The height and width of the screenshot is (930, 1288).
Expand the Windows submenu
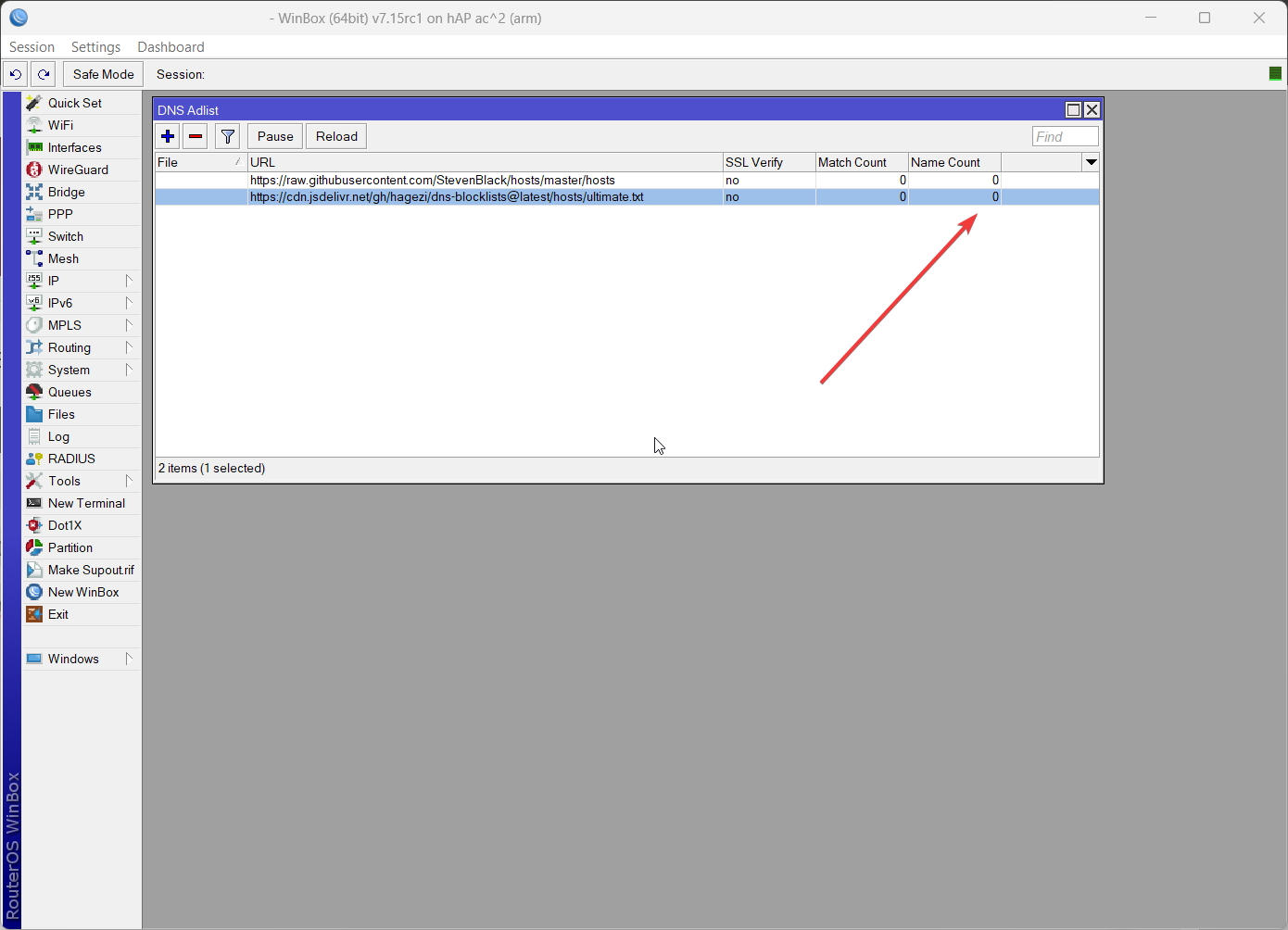(x=82, y=659)
